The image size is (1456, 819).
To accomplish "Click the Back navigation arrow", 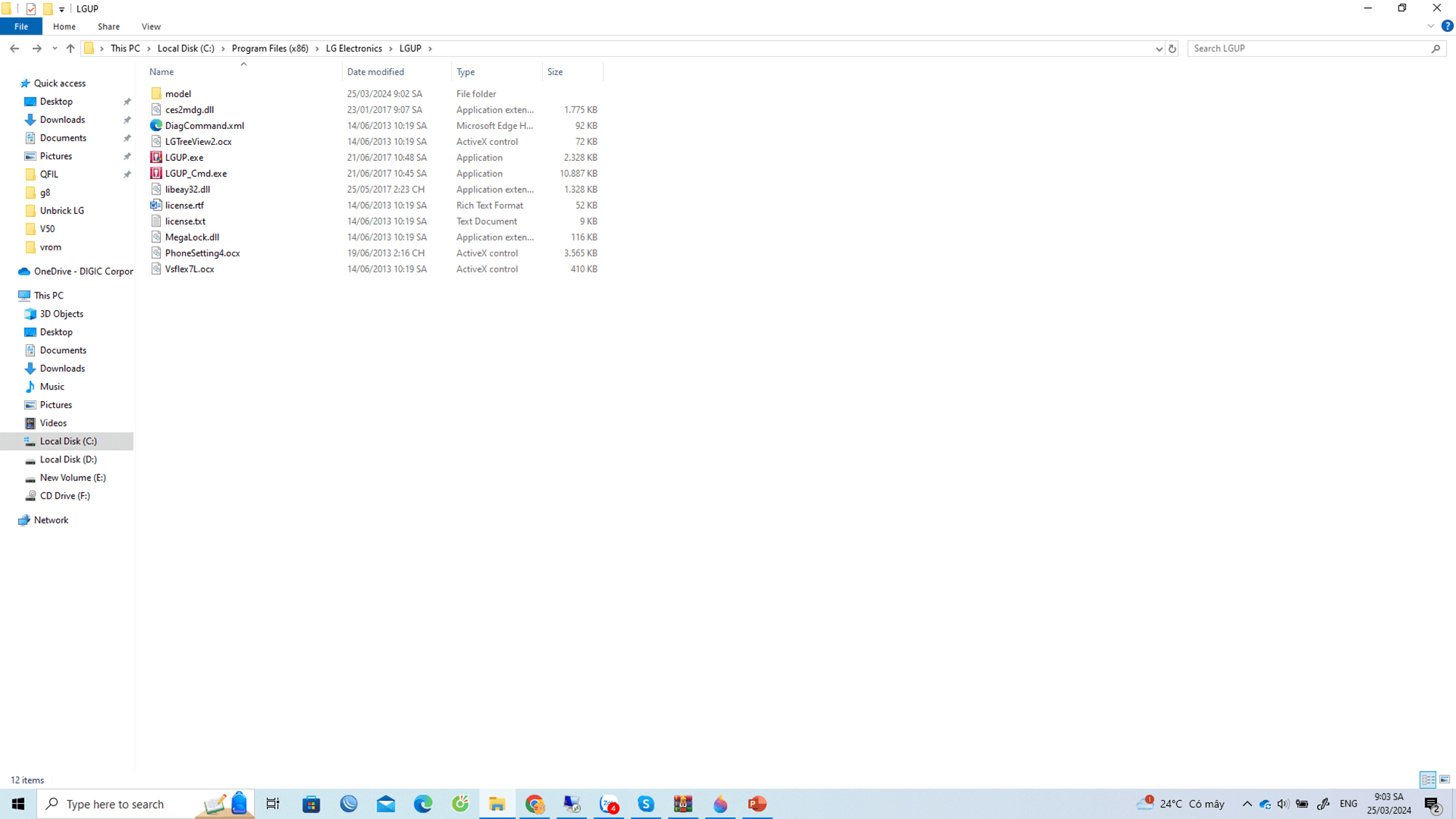I will pyautogui.click(x=15, y=48).
